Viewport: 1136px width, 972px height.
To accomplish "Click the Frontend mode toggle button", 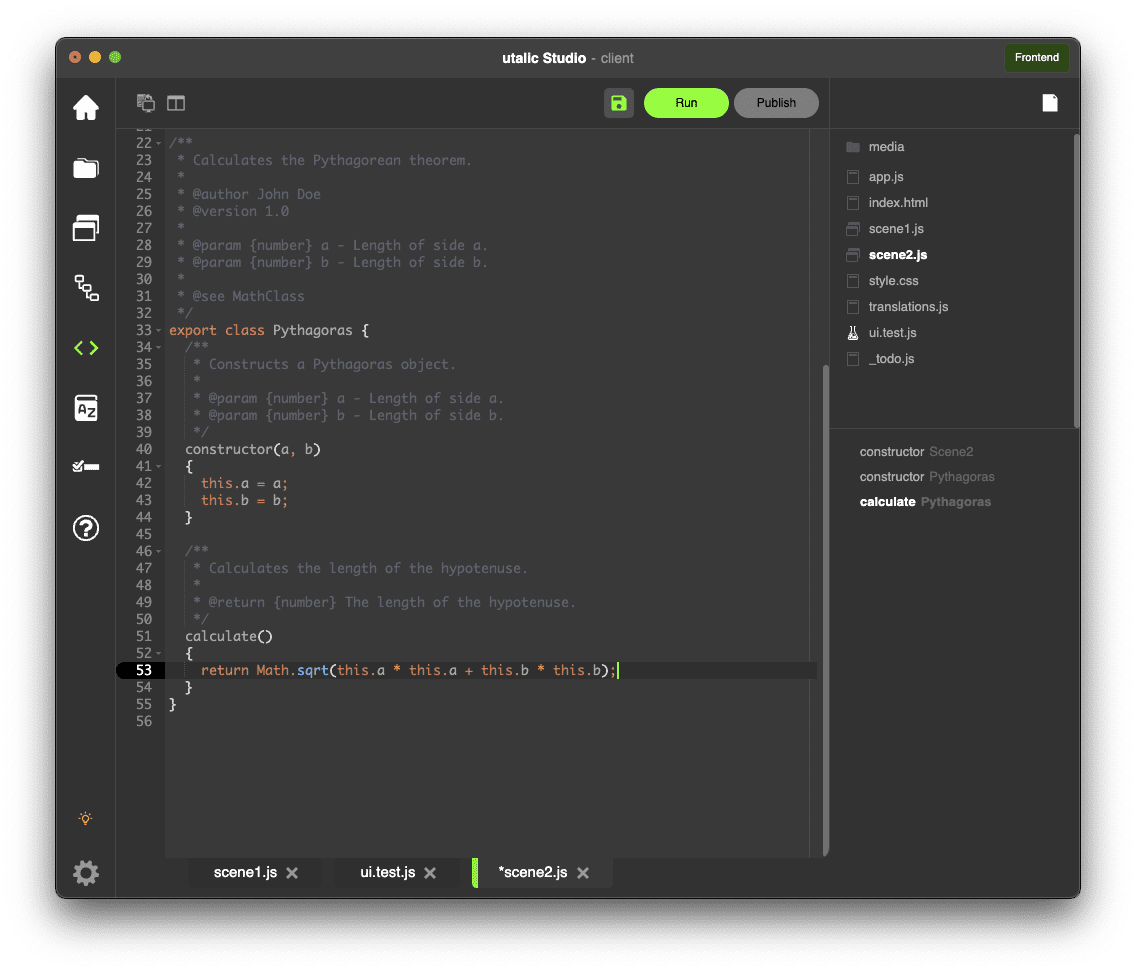I will coord(1036,58).
